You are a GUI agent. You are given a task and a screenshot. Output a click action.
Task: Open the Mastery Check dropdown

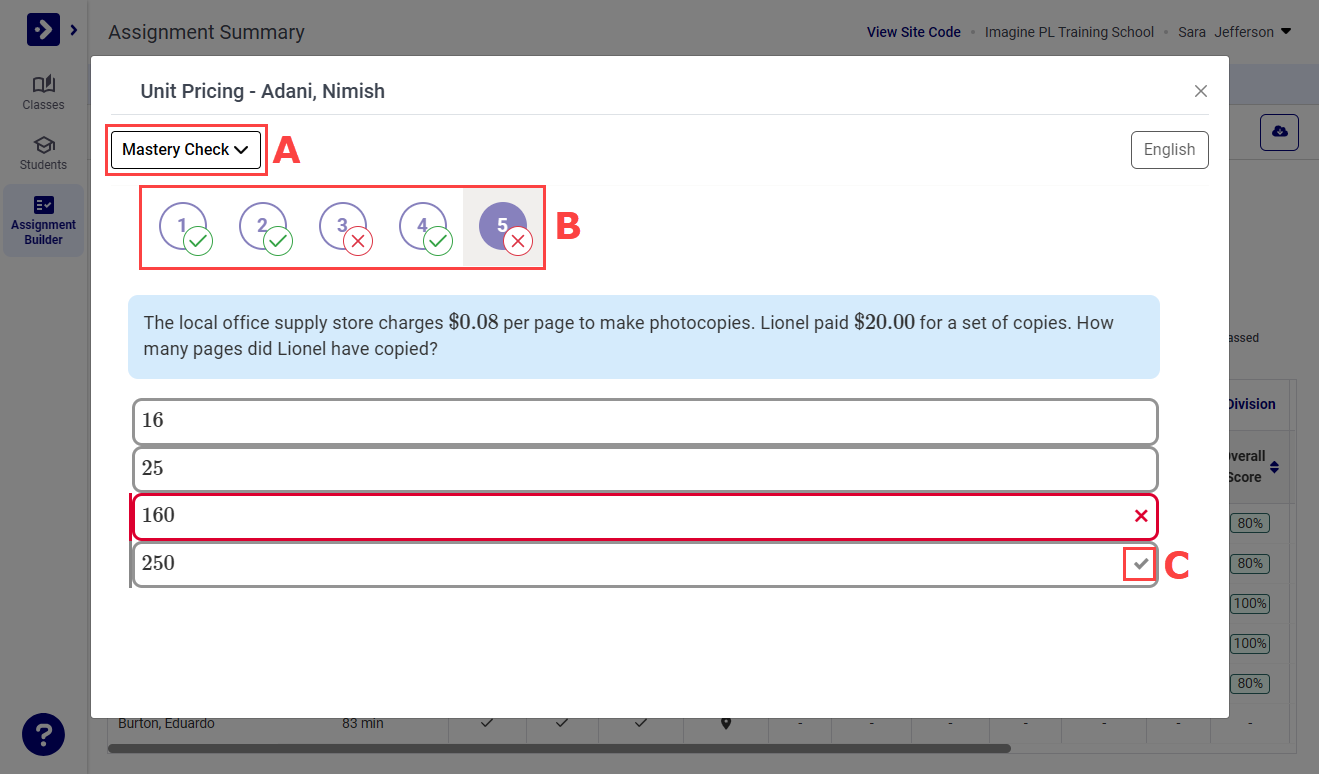(186, 150)
